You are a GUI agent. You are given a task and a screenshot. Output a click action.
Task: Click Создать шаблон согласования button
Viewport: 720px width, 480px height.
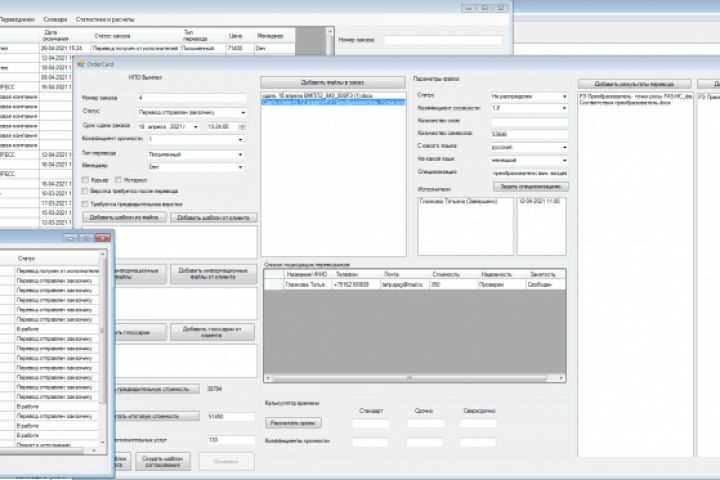163,462
